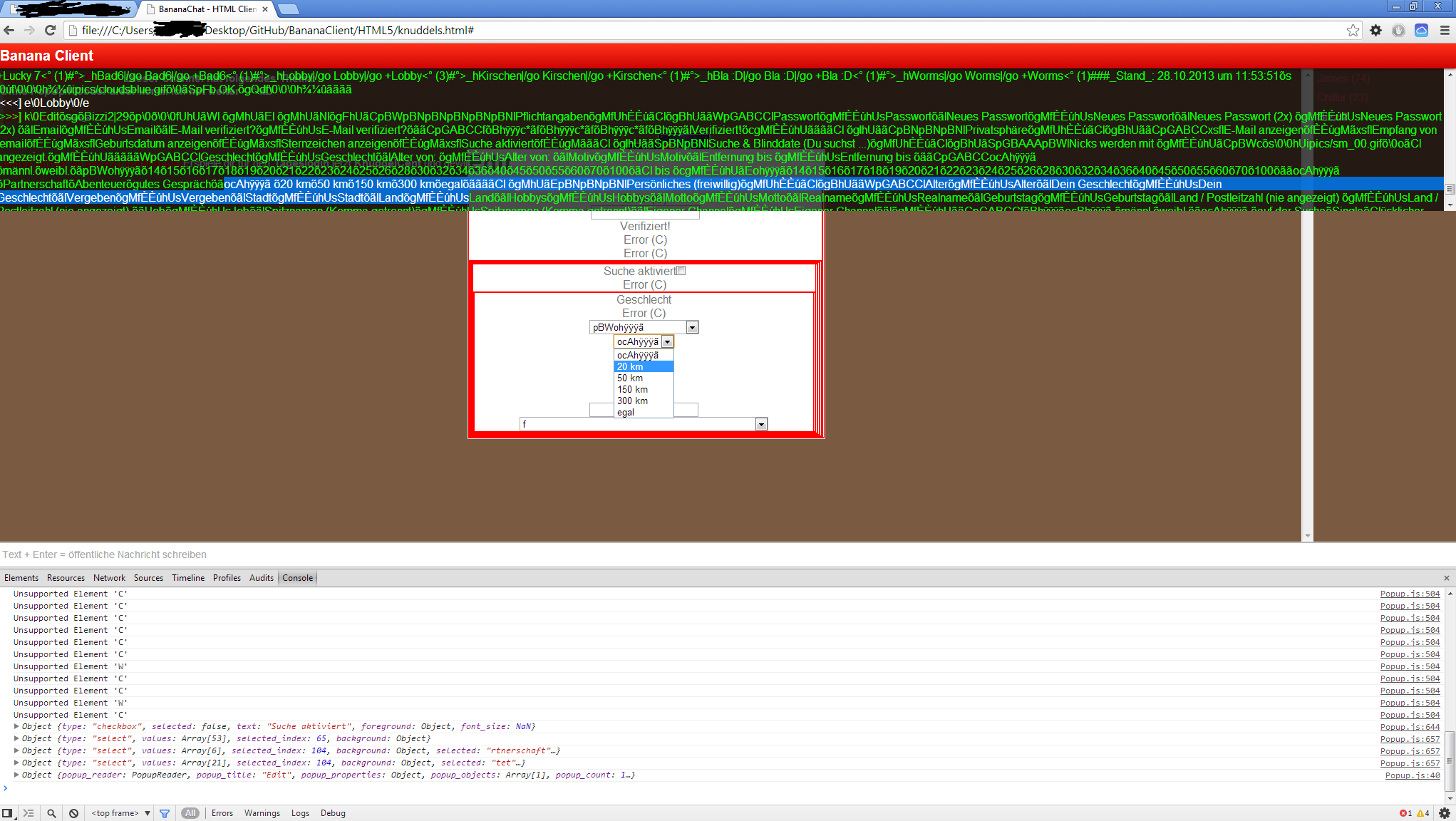Screen dimensions: 1456x821
Task: Reload the page with refresh icon
Action: [50, 30]
